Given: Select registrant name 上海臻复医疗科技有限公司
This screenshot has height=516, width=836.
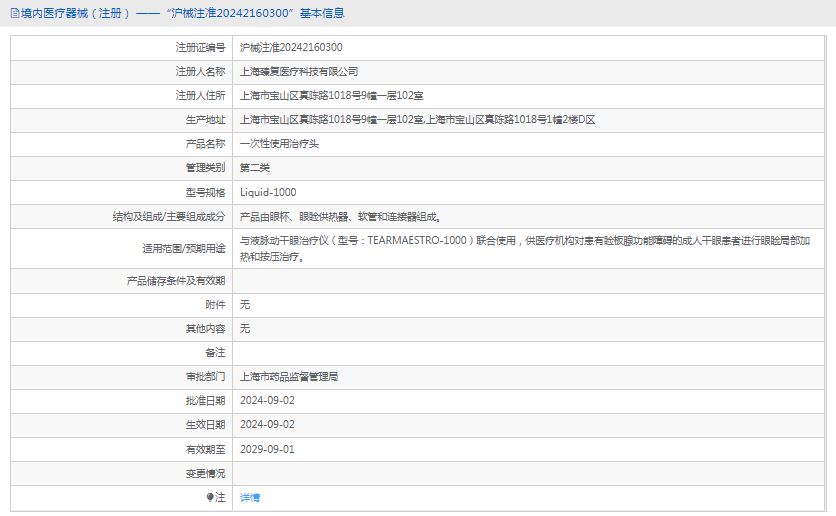Looking at the screenshot, I should pyautogui.click(x=299, y=71).
